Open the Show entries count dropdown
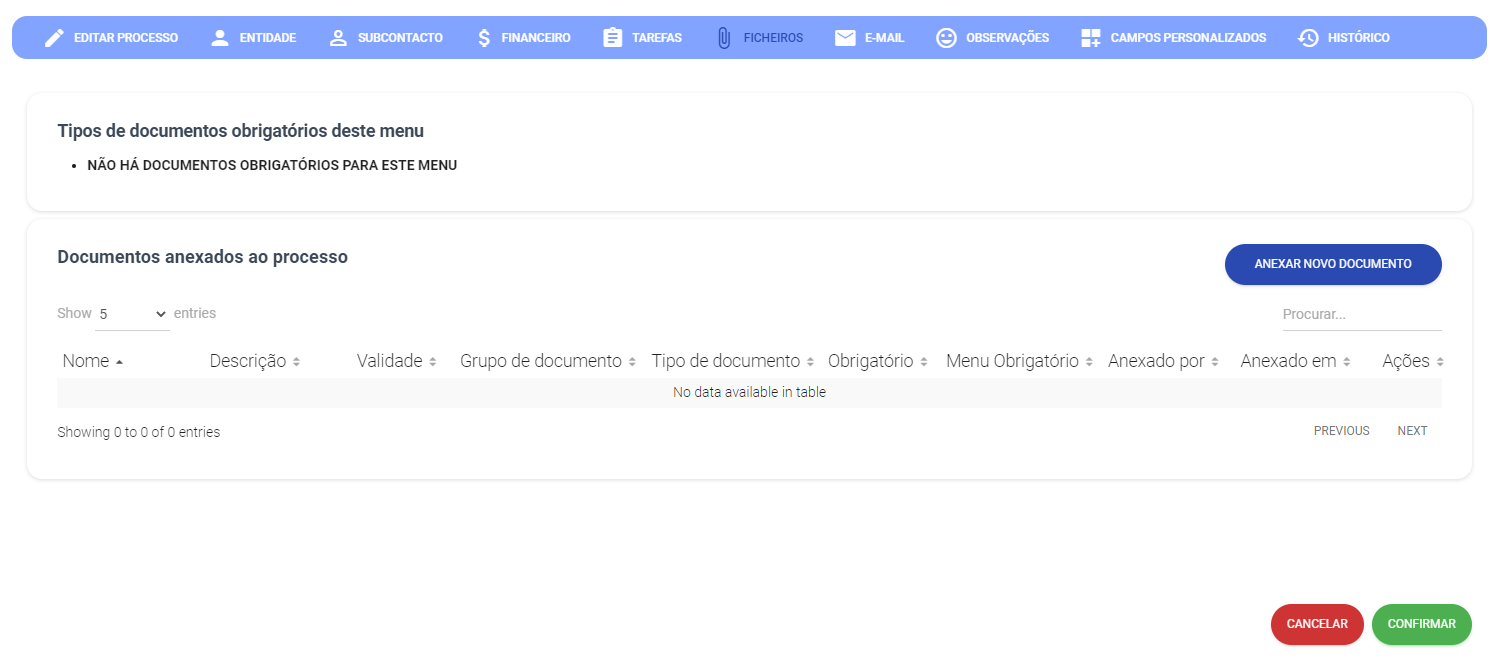Image resolution: width=1503 pixels, height=666 pixels. coord(132,314)
